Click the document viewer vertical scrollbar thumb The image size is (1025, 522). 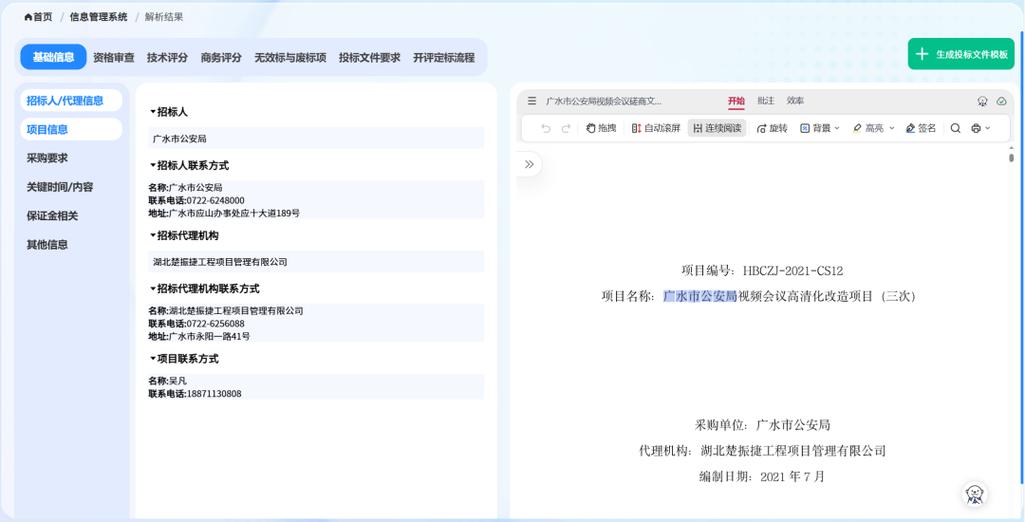pyautogui.click(x=1011, y=157)
